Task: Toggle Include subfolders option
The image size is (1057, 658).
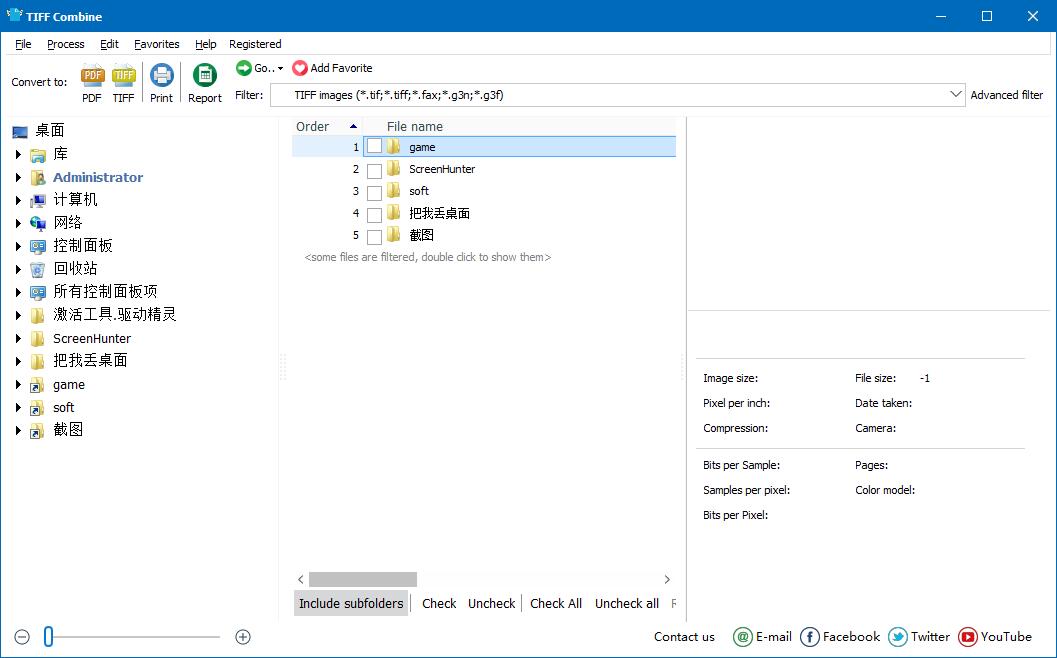Action: pyautogui.click(x=351, y=603)
